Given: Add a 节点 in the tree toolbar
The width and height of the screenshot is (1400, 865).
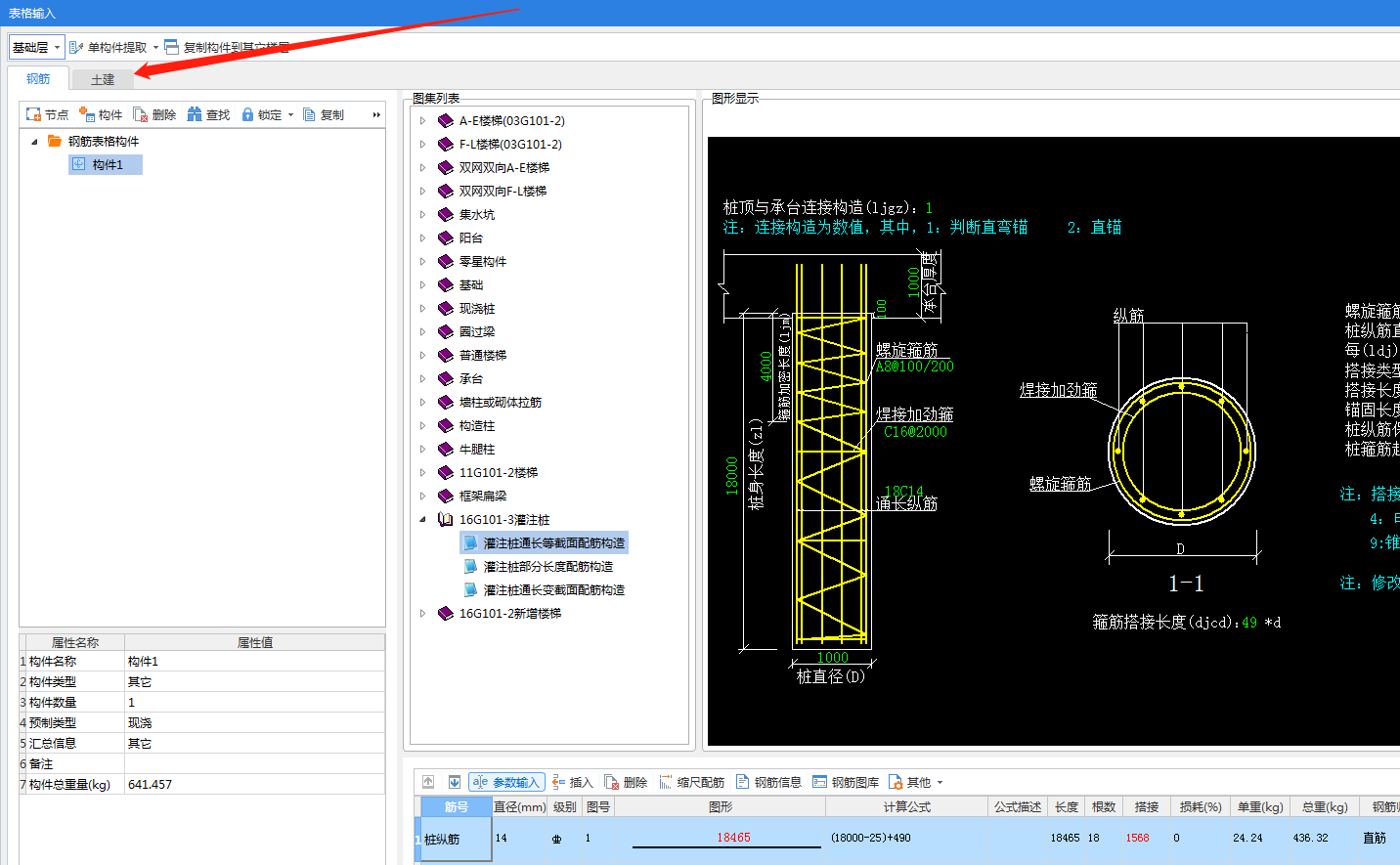Looking at the screenshot, I should [47, 114].
